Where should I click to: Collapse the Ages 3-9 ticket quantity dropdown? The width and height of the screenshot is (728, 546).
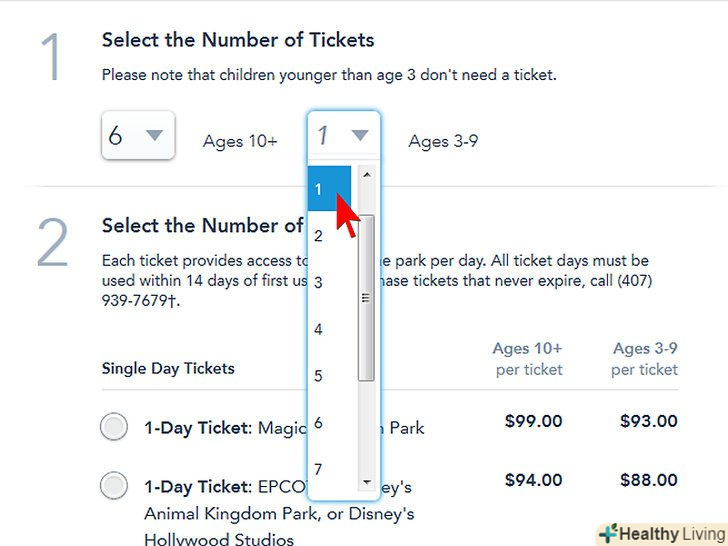click(x=343, y=135)
